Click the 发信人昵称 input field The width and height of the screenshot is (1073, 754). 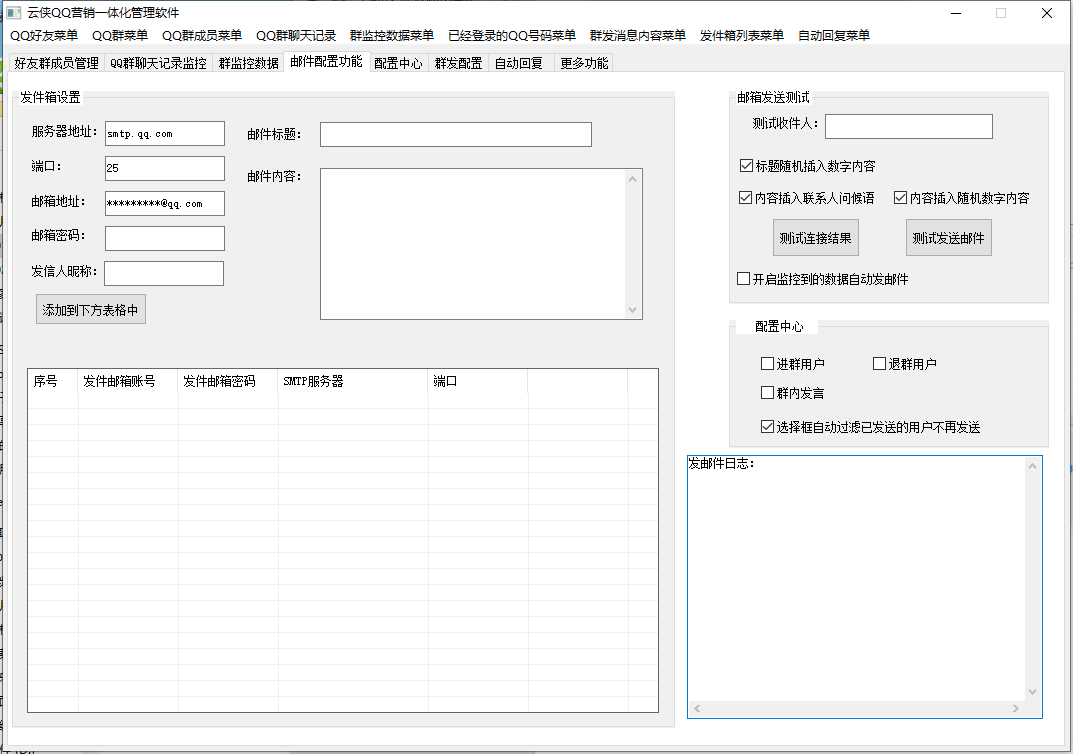[x=164, y=273]
